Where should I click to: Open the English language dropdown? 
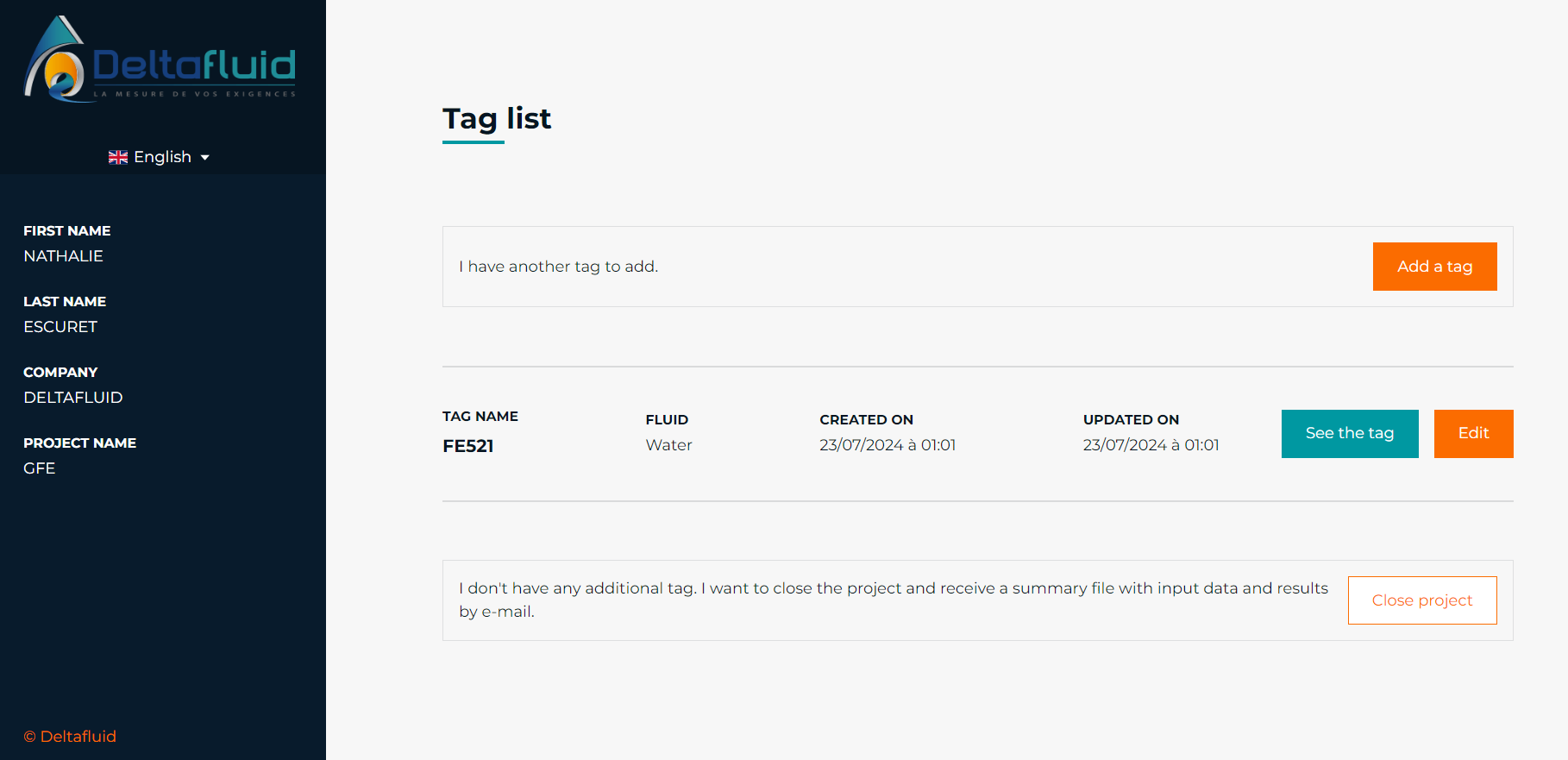pyautogui.click(x=160, y=157)
